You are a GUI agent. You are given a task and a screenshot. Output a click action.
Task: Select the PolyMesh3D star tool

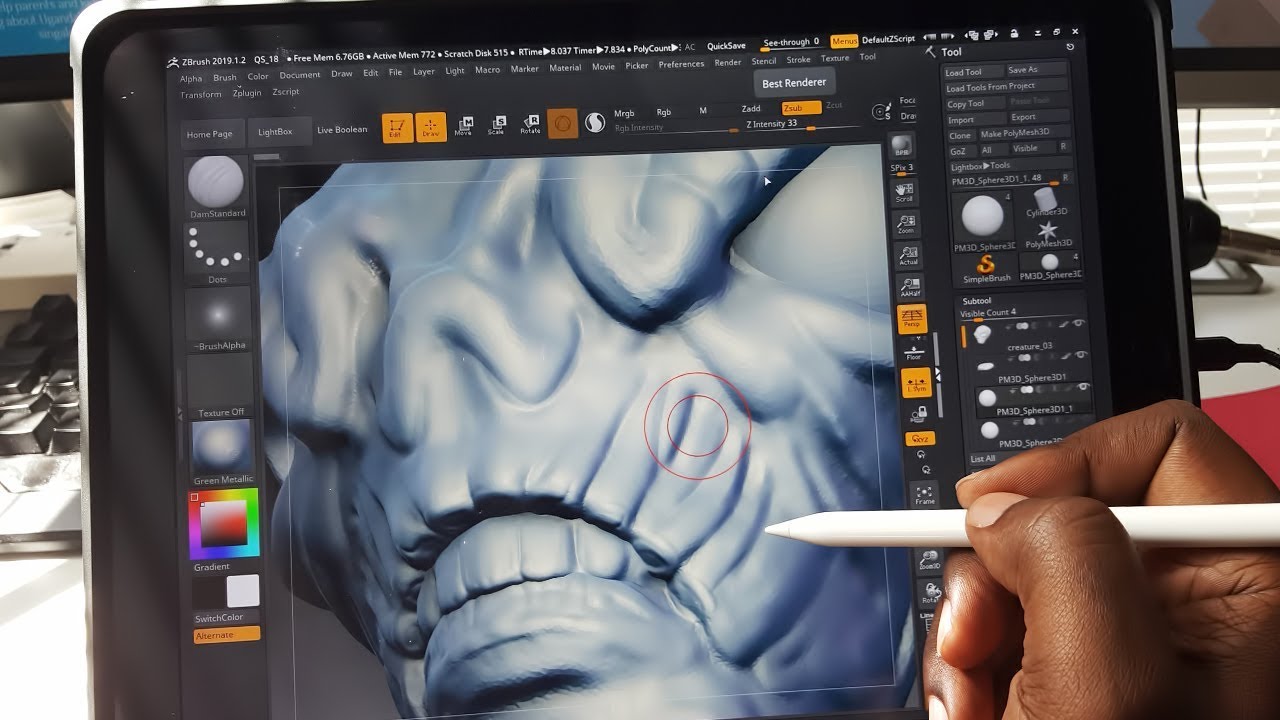(1048, 234)
